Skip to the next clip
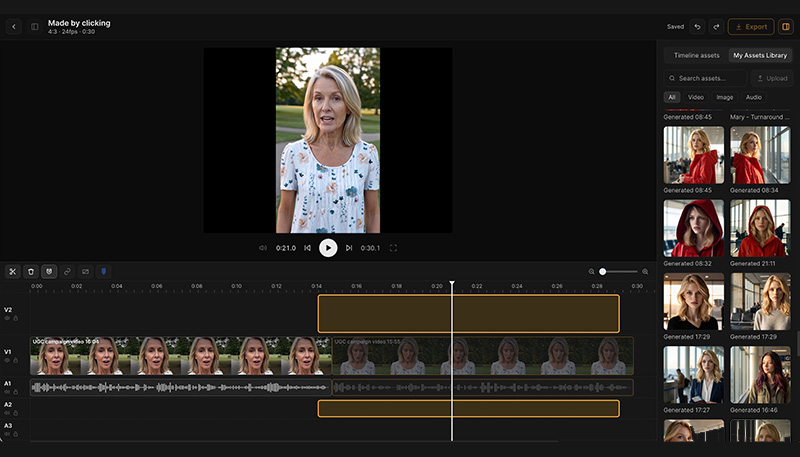Image resolution: width=800 pixels, height=457 pixels. click(349, 248)
